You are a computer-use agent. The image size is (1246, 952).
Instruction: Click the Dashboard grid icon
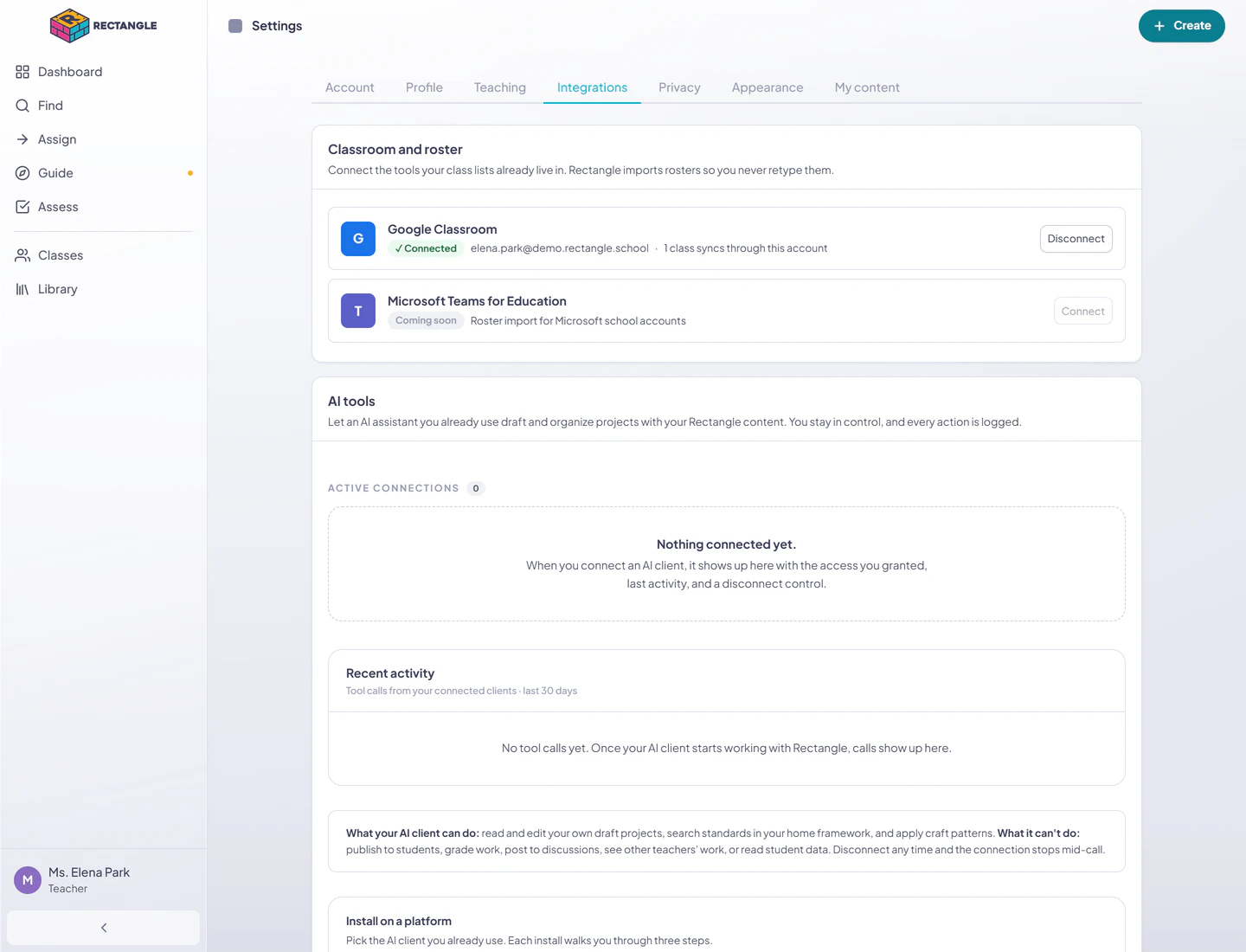pyautogui.click(x=22, y=72)
